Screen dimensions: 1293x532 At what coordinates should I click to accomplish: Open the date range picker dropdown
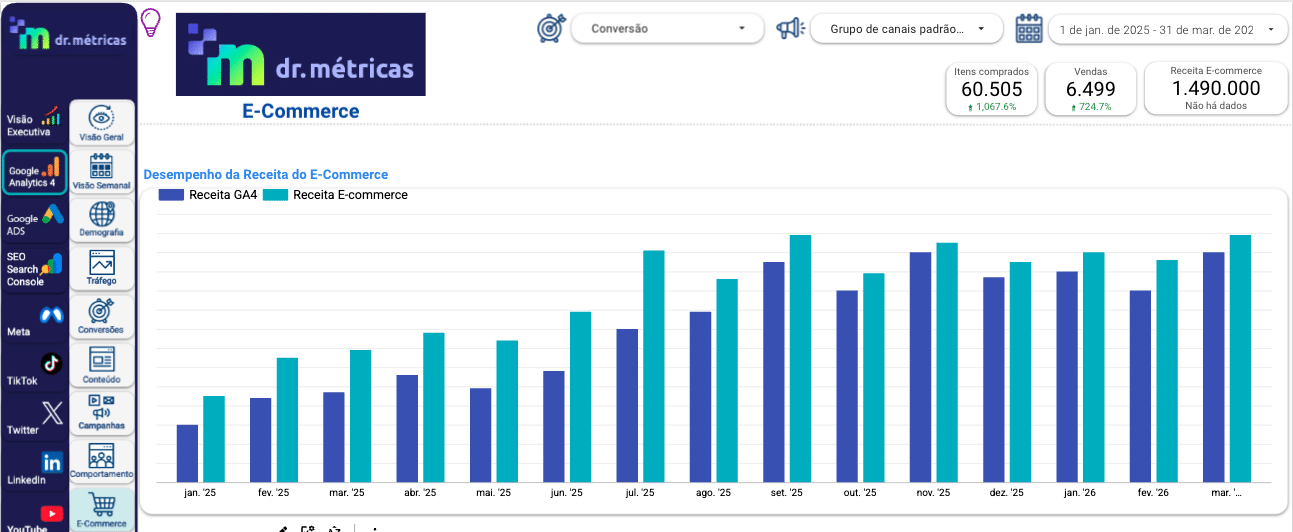[x=1167, y=30]
